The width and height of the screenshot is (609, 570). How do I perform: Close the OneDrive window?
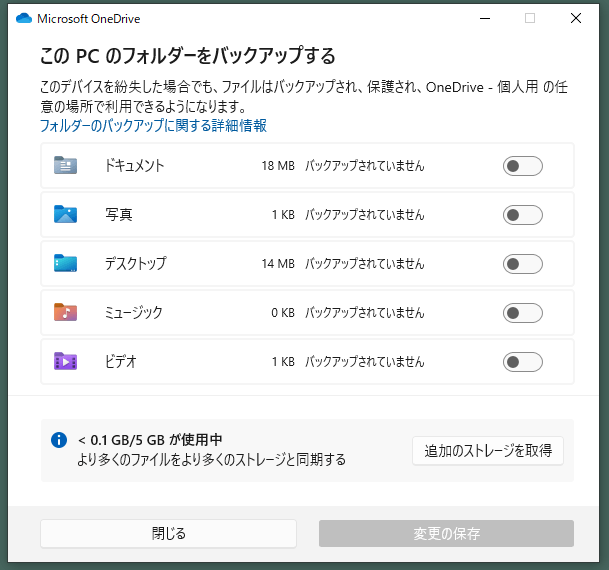coord(576,18)
